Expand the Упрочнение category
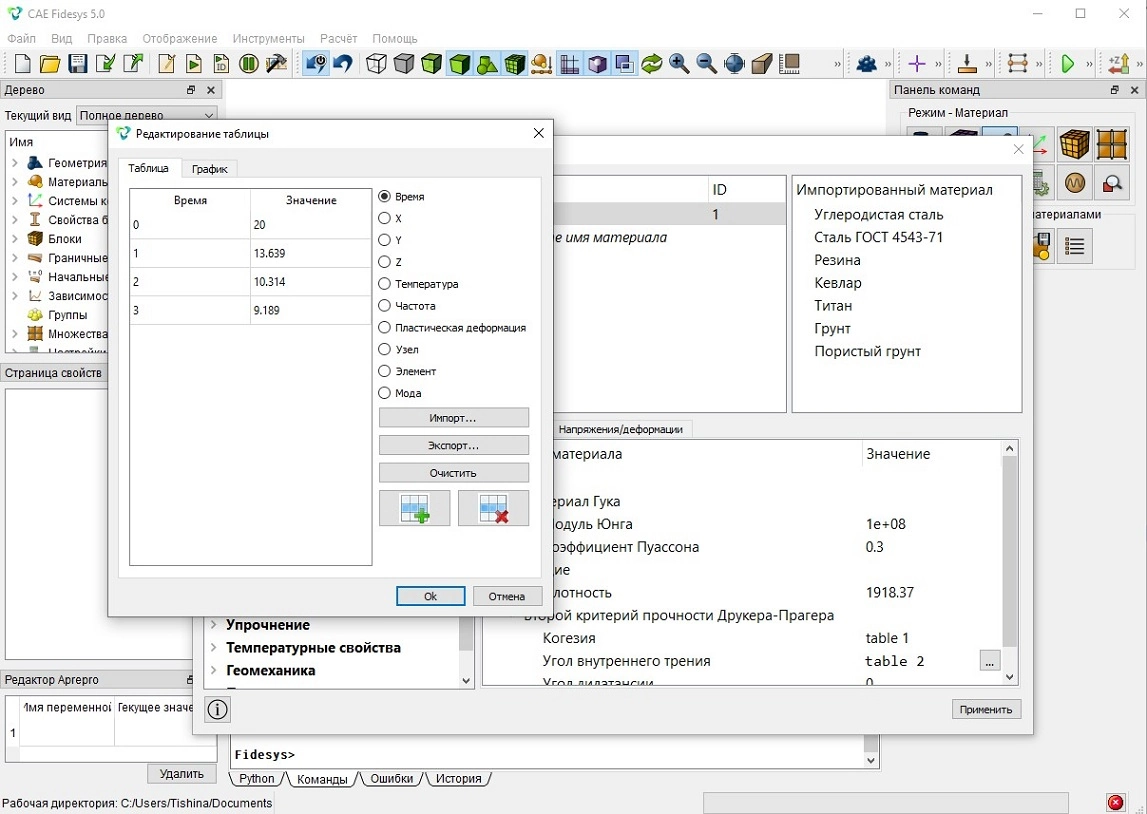 coord(214,625)
